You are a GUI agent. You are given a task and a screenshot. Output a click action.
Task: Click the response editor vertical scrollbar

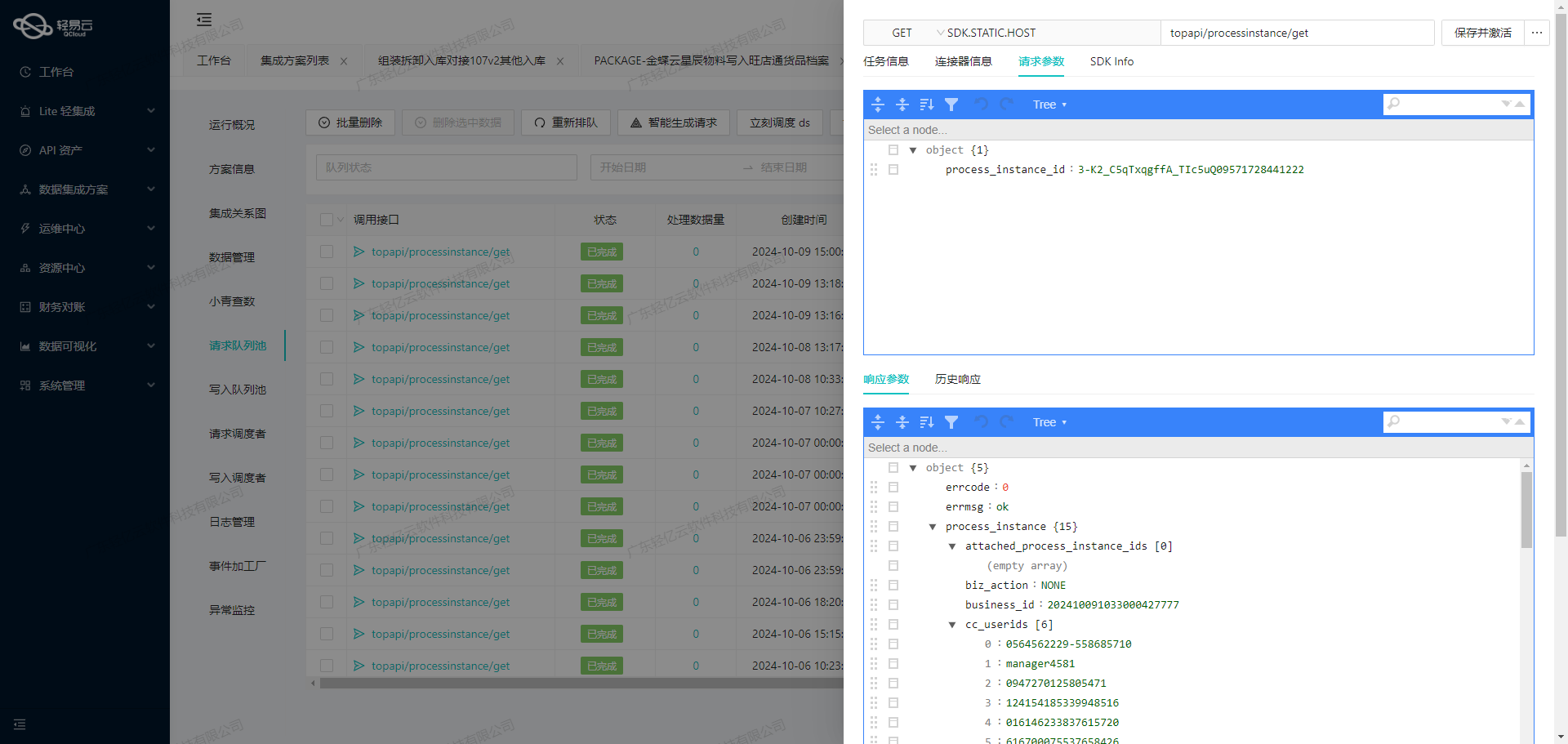point(1526,510)
